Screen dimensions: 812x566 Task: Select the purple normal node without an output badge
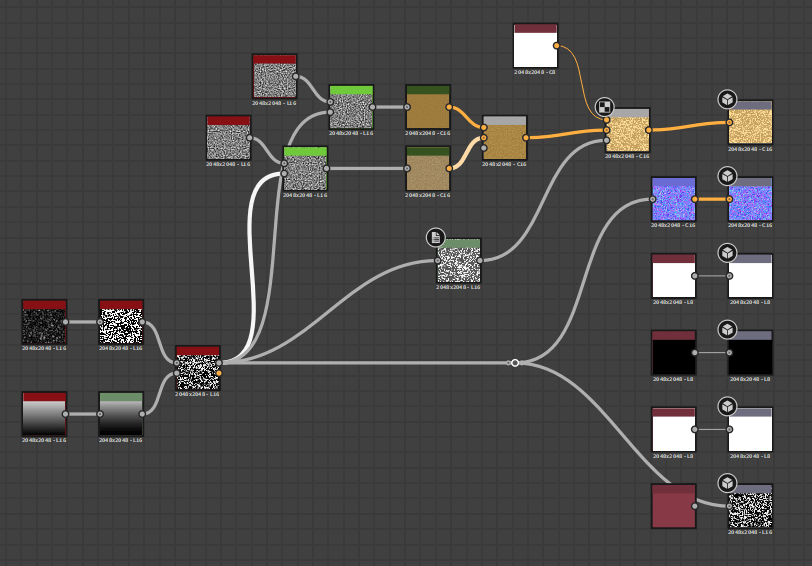(673, 199)
